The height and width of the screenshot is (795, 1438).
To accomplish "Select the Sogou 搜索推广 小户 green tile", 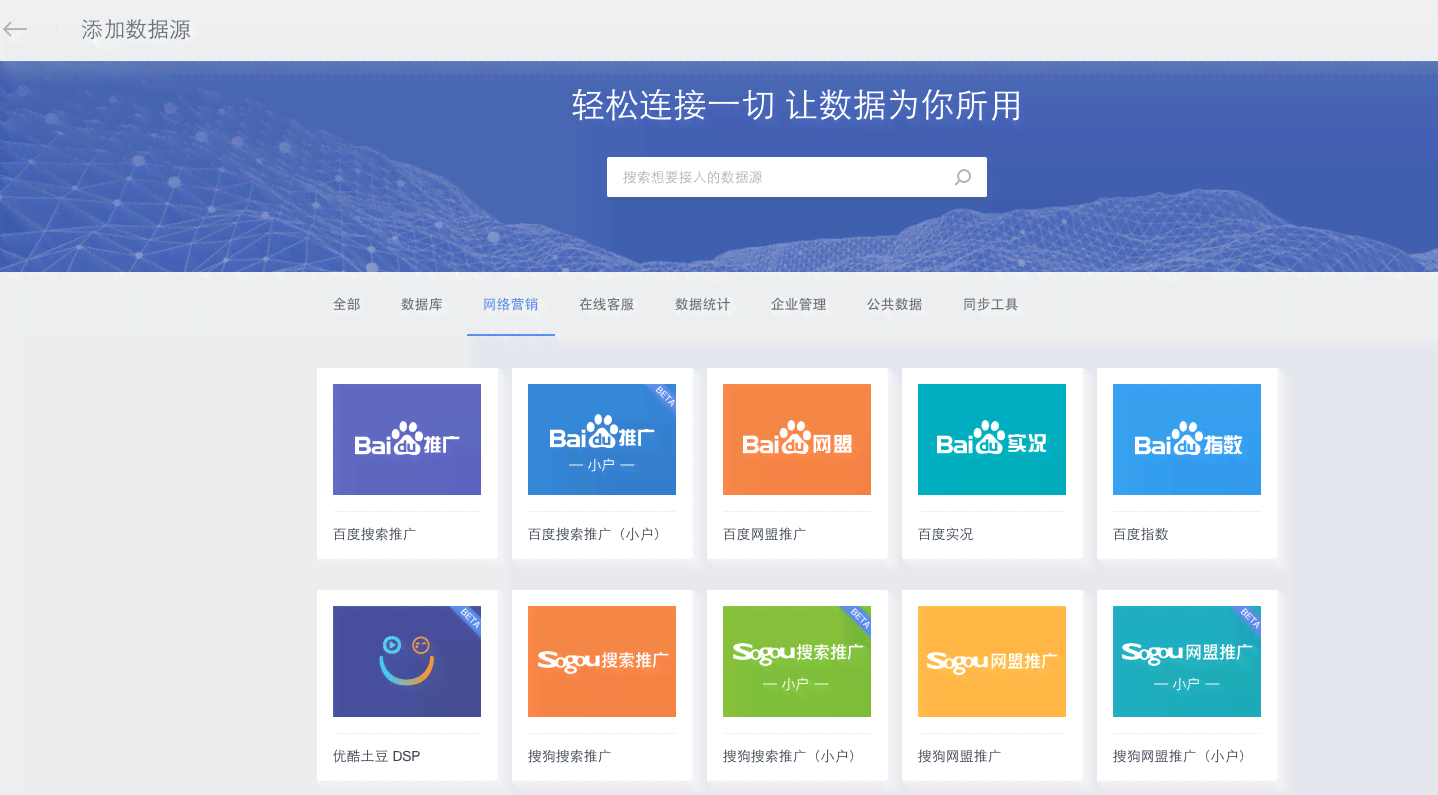I will click(x=797, y=661).
